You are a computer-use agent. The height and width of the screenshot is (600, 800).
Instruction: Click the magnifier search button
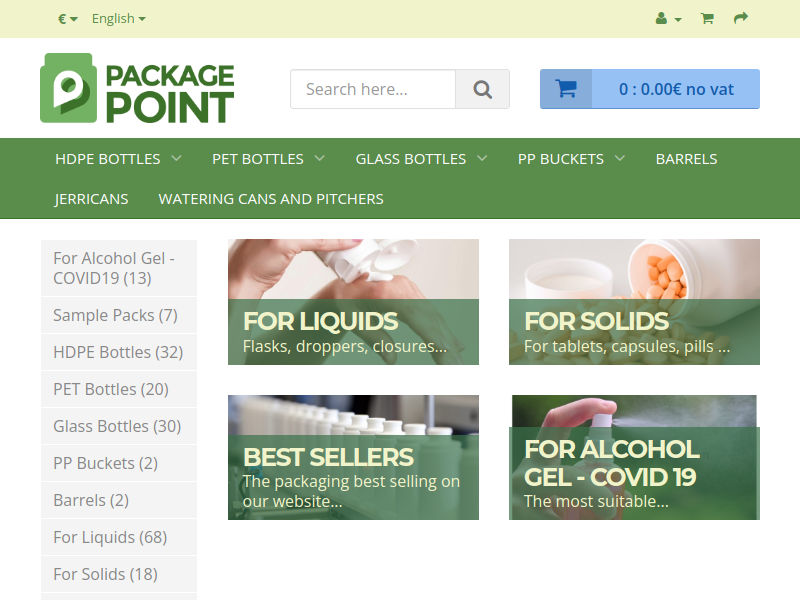[482, 89]
